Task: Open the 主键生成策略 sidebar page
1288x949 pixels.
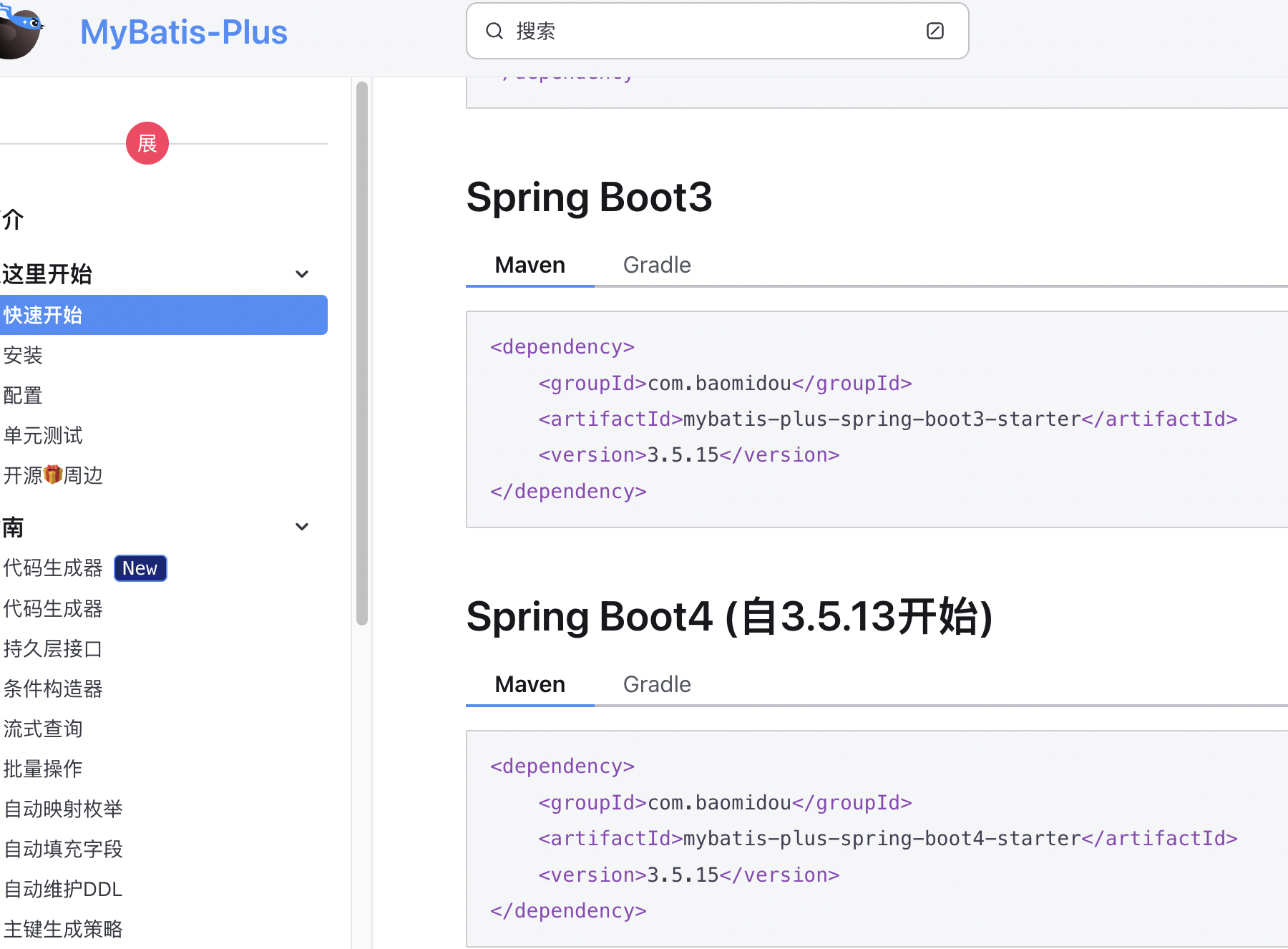Action: [63, 929]
